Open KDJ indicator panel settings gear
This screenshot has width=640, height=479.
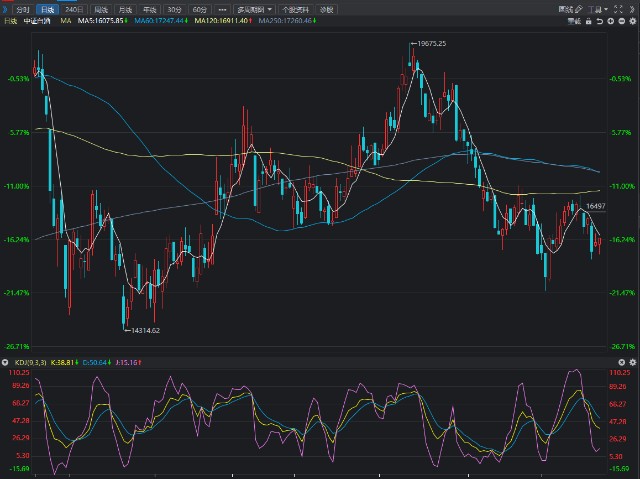[x=633, y=362]
